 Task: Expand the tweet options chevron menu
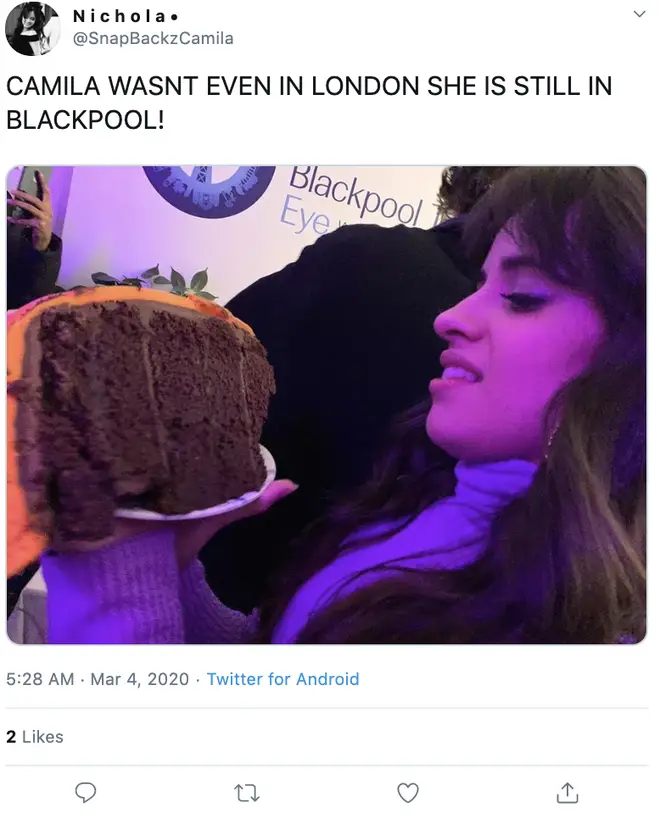[640, 14]
